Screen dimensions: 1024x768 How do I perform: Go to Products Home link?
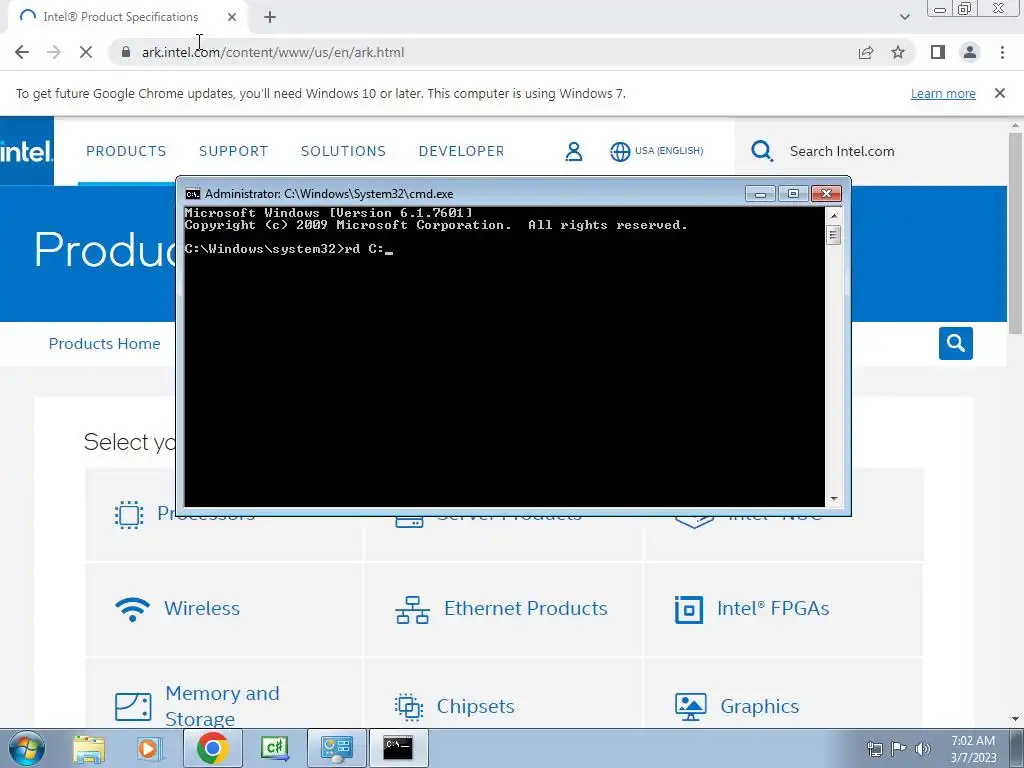point(104,344)
